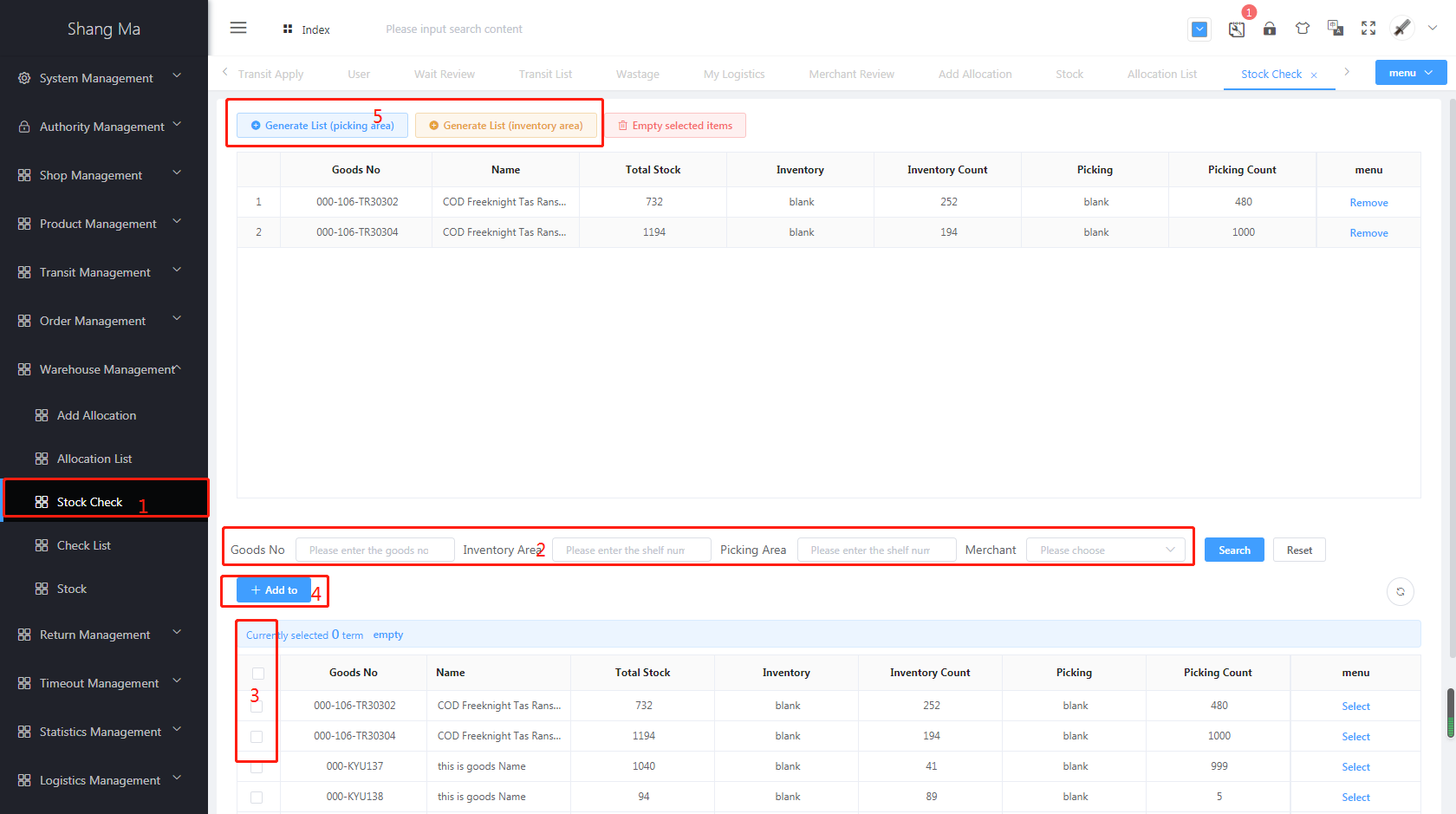Switch to the Transit Apply tab

271,75
